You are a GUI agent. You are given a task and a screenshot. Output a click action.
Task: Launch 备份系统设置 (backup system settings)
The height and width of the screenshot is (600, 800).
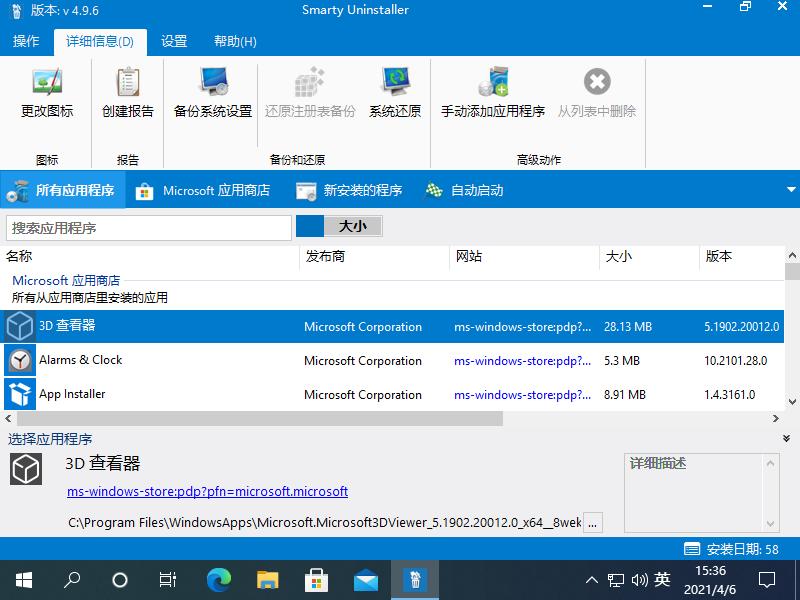[x=213, y=93]
